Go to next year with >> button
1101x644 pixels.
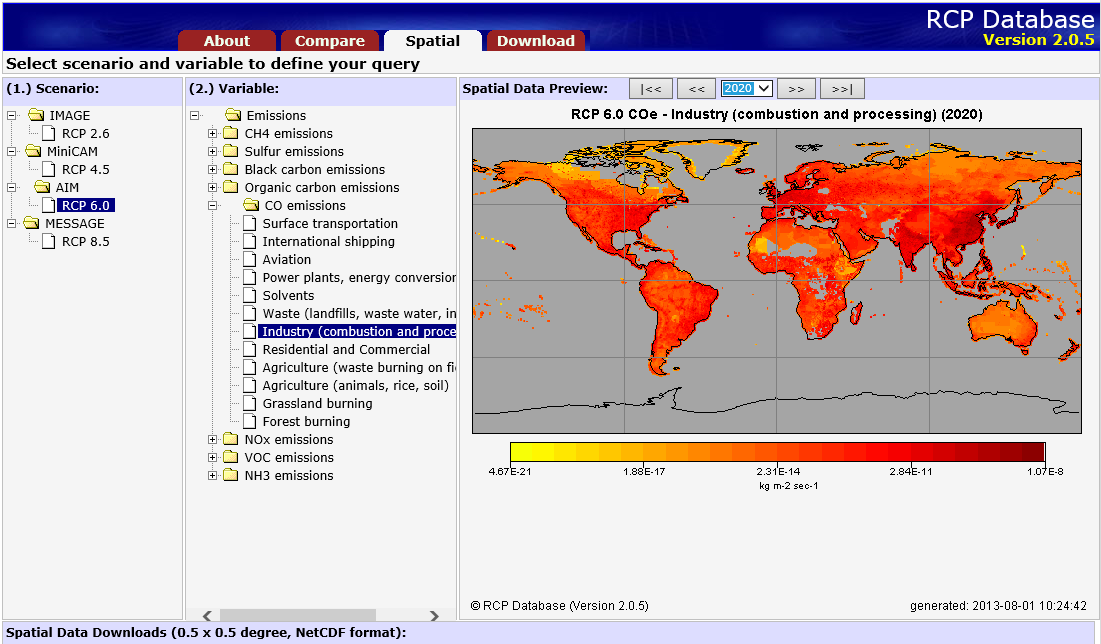pos(796,88)
